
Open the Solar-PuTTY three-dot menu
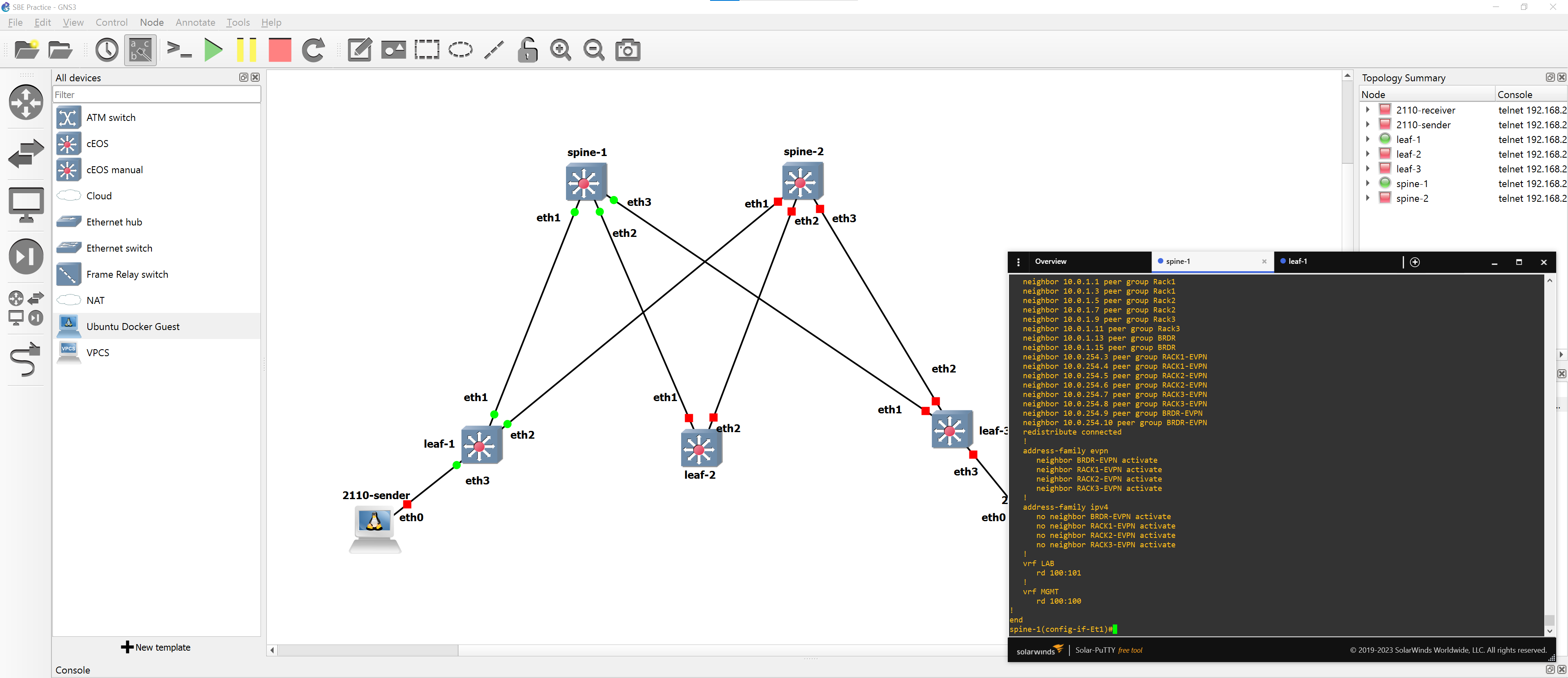1018,262
